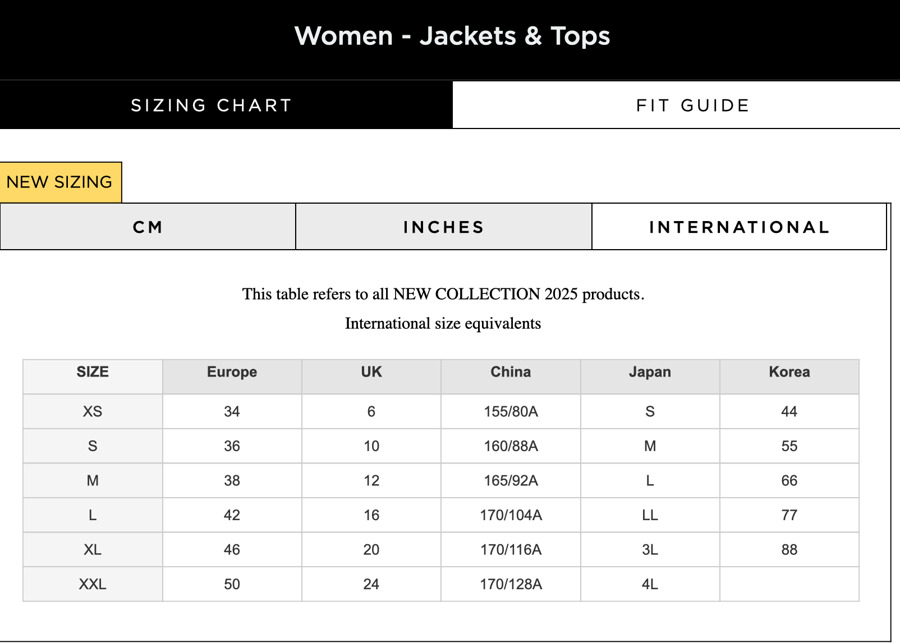Viewport: 900px width, 643px height.
Task: Click the UK column header
Action: [x=371, y=372]
